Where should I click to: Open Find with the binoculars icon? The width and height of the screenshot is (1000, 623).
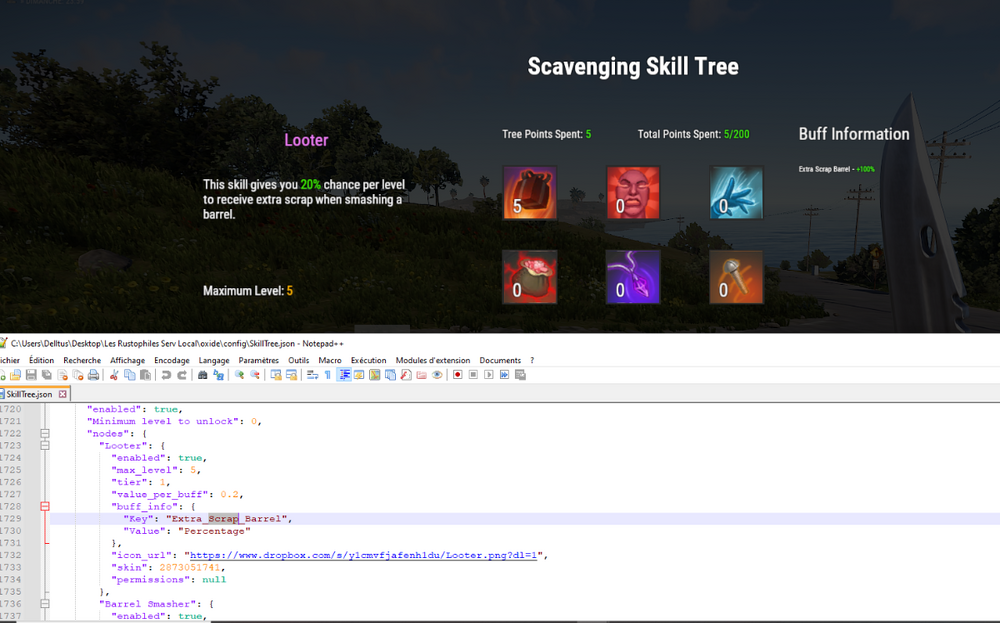(x=203, y=375)
